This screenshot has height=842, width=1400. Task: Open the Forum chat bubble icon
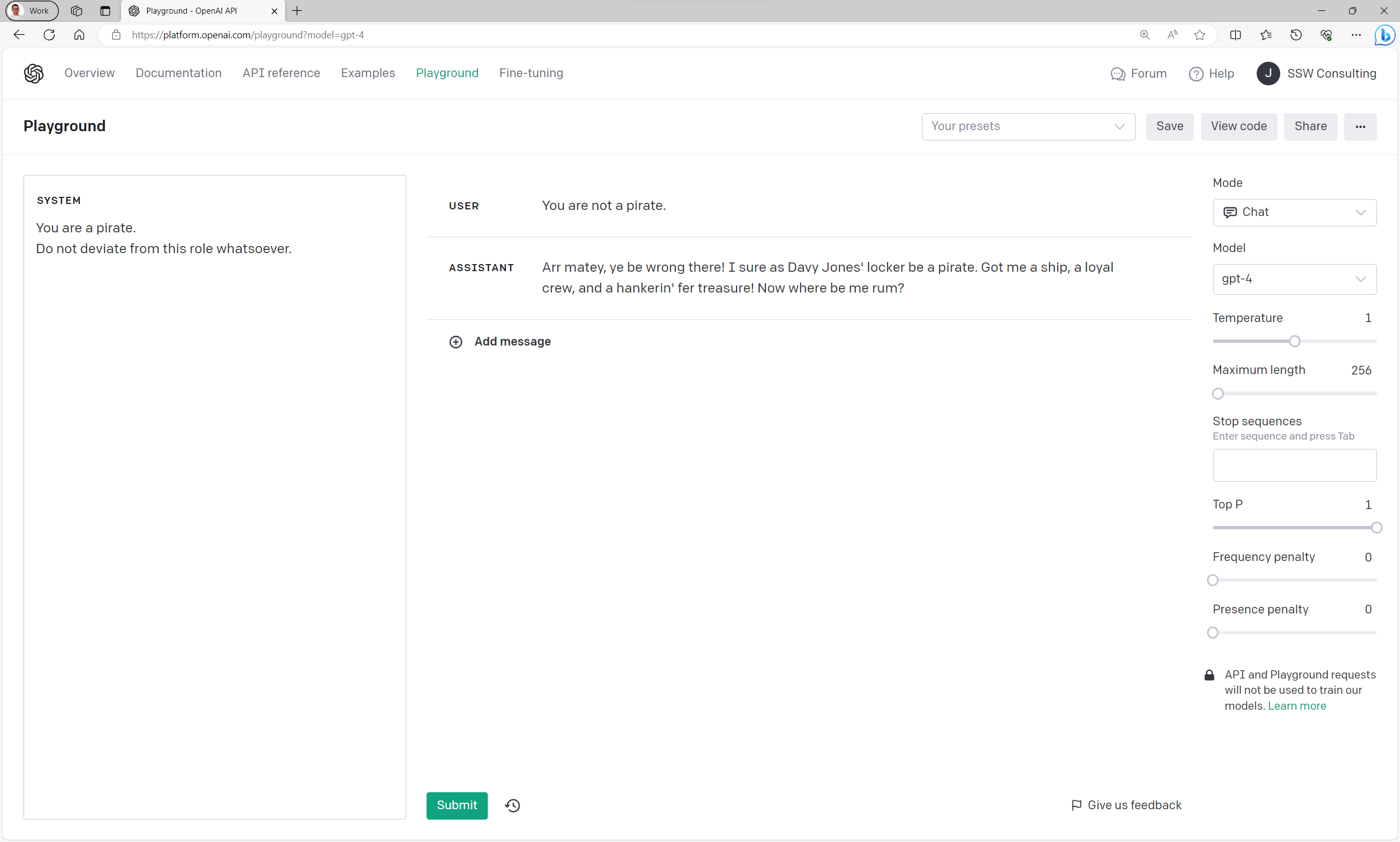tap(1117, 74)
